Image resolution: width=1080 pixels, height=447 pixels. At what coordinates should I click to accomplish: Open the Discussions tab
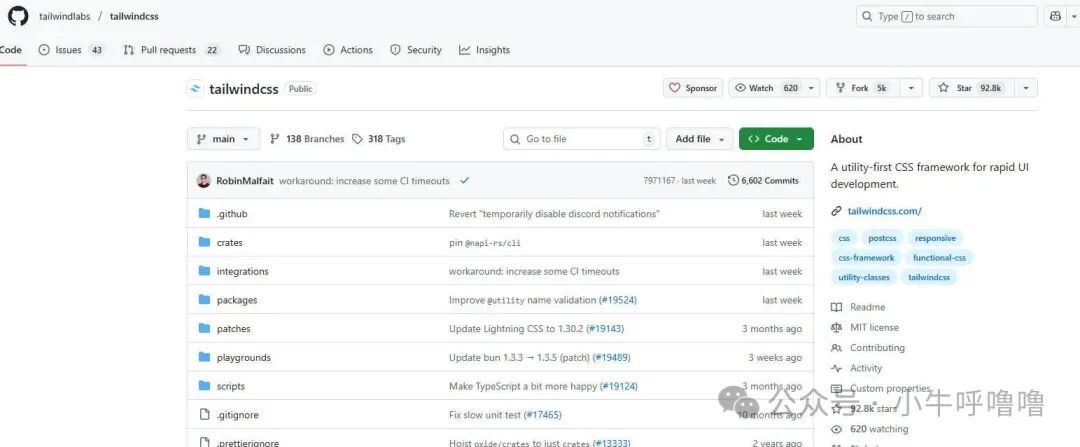pyautogui.click(x=272, y=50)
